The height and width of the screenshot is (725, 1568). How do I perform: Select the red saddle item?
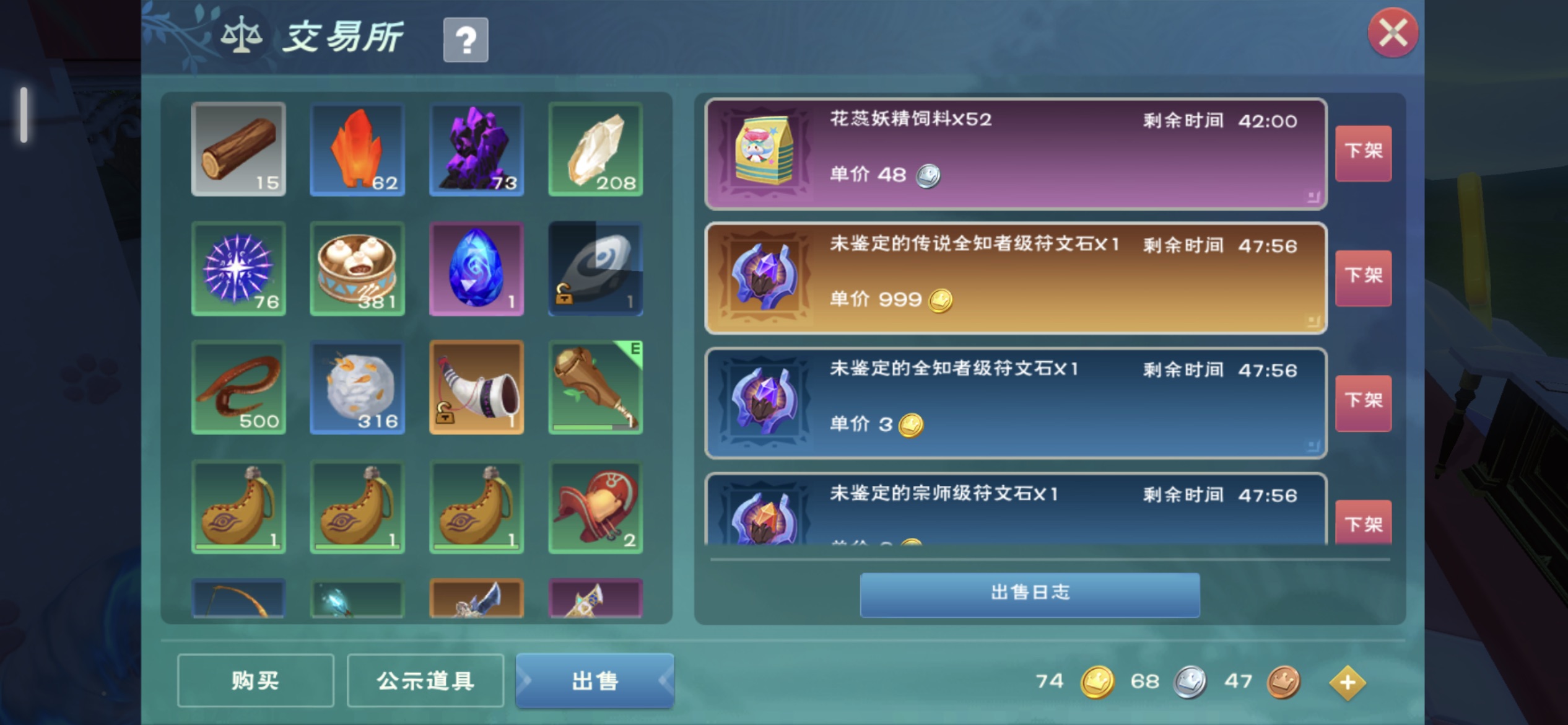pyautogui.click(x=596, y=507)
